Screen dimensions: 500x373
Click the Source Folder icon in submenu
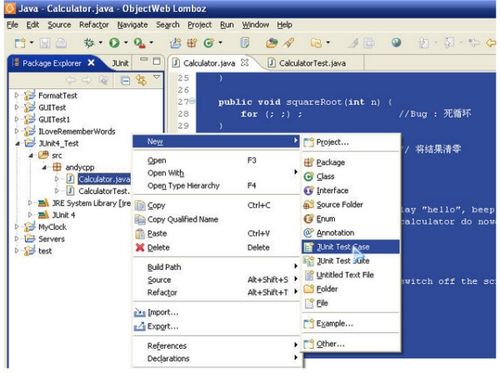coord(309,205)
